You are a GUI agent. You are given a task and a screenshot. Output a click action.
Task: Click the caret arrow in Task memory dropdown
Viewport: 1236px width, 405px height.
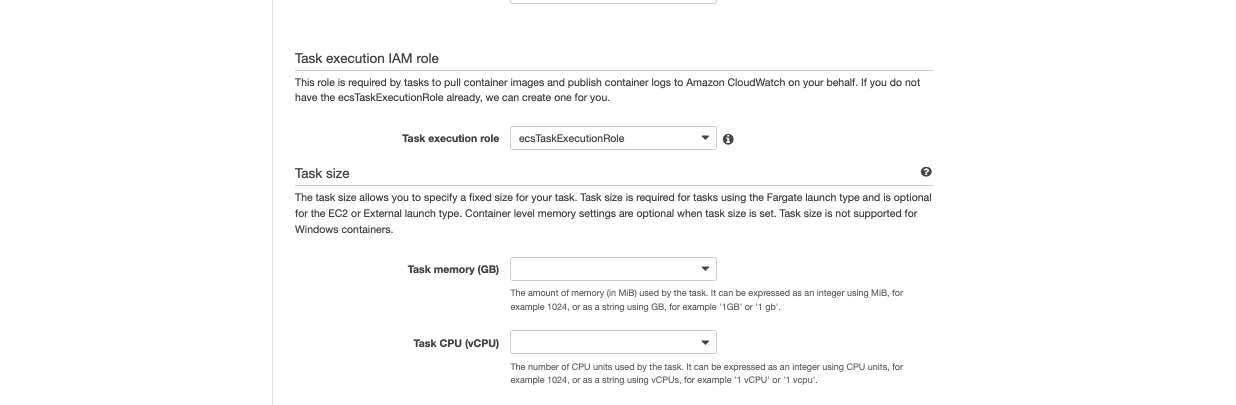tap(705, 269)
